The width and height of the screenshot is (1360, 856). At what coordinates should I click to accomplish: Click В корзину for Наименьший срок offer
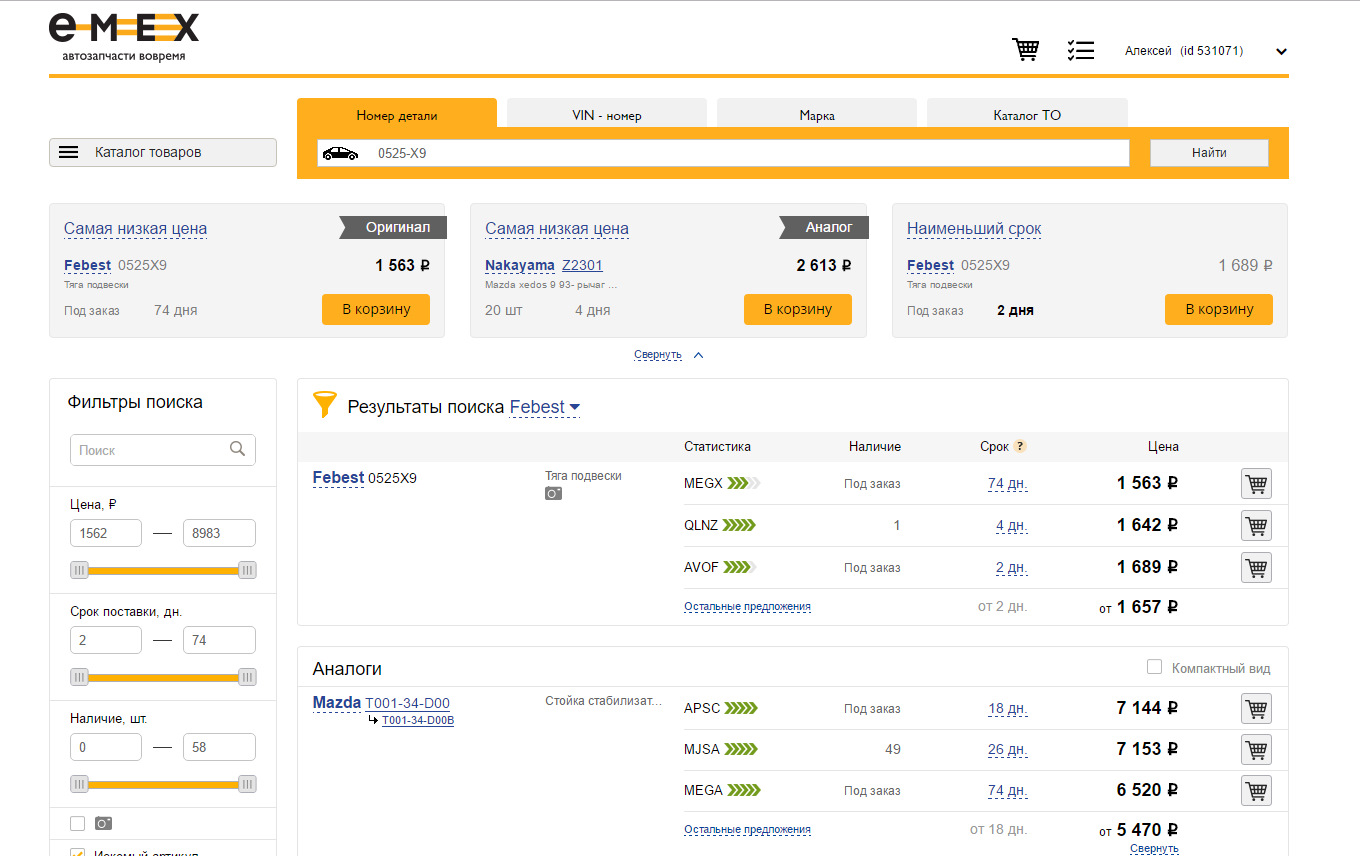[1219, 309]
